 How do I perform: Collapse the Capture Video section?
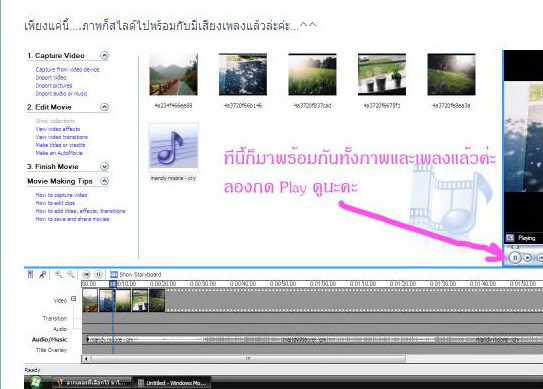click(104, 55)
